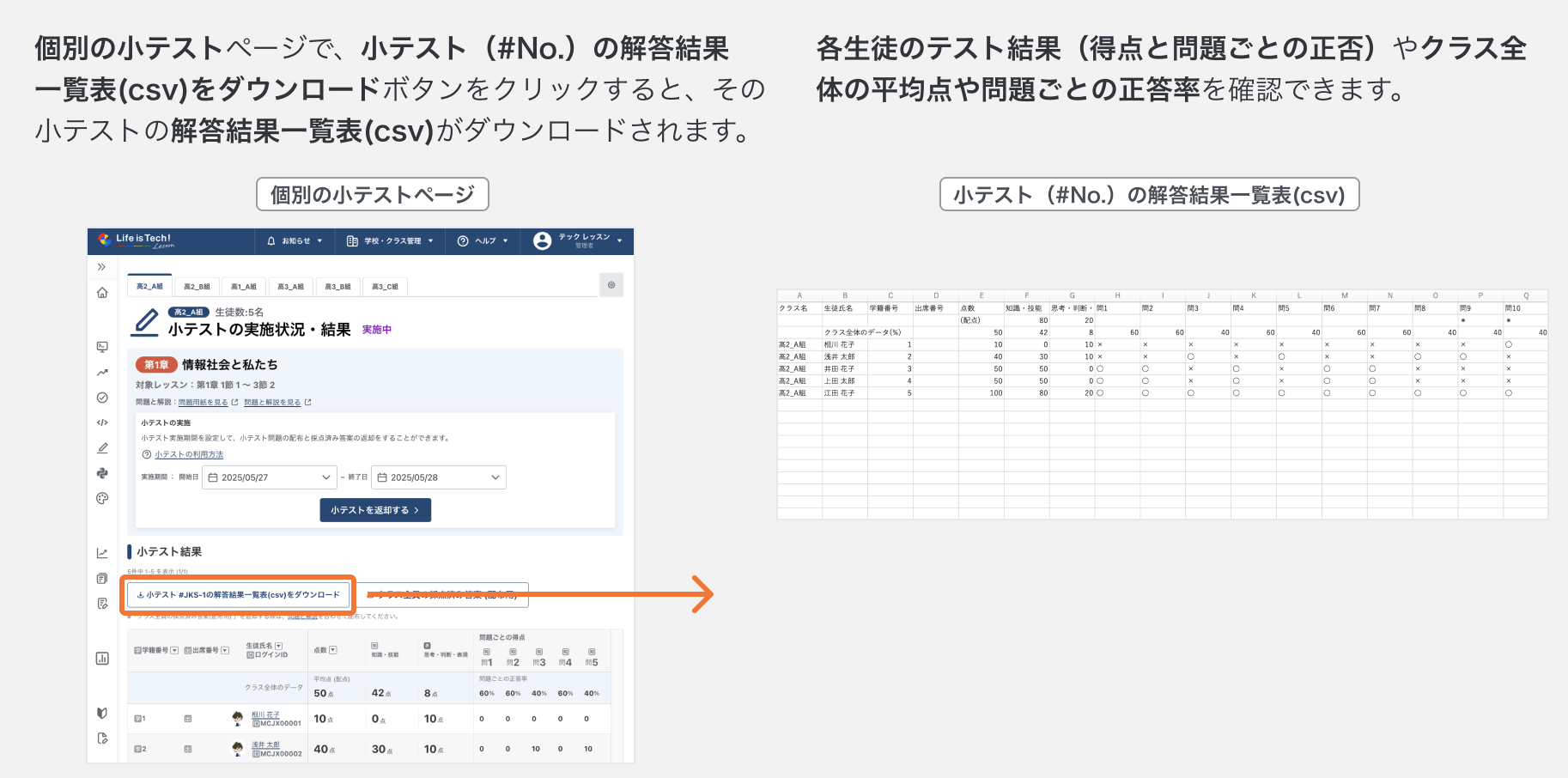Open the 小テストの利用方法 link
This screenshot has height=778, width=1568.
click(x=189, y=454)
